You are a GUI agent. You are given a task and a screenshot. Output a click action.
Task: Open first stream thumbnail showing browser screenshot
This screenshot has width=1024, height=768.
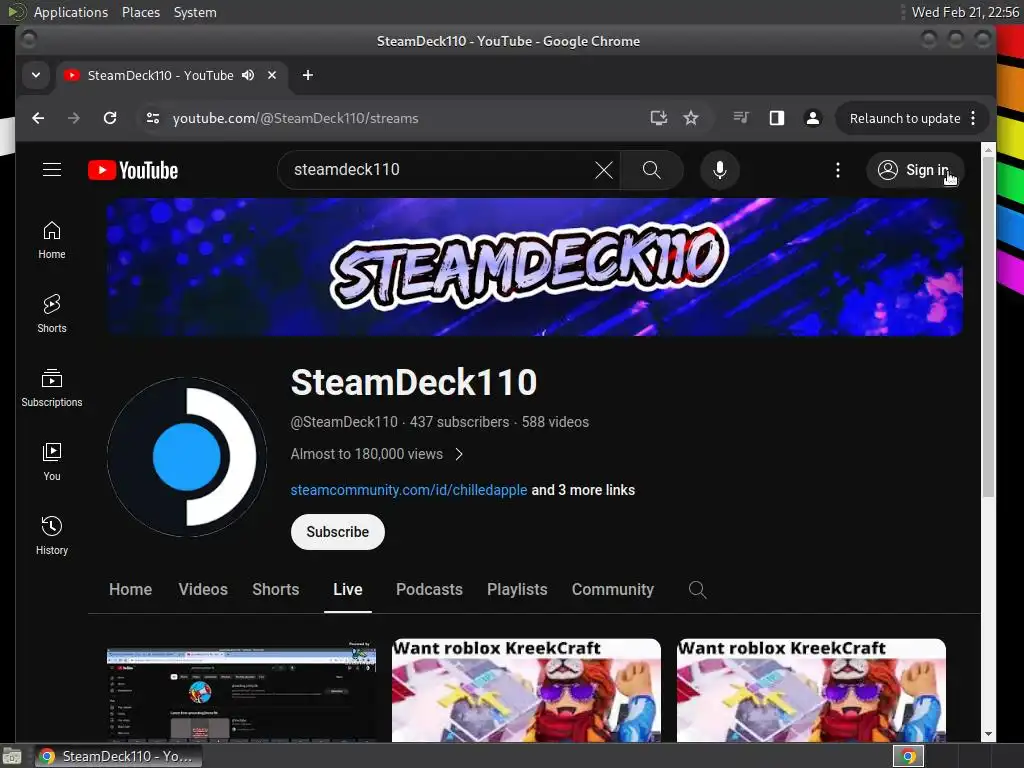[x=241, y=690]
